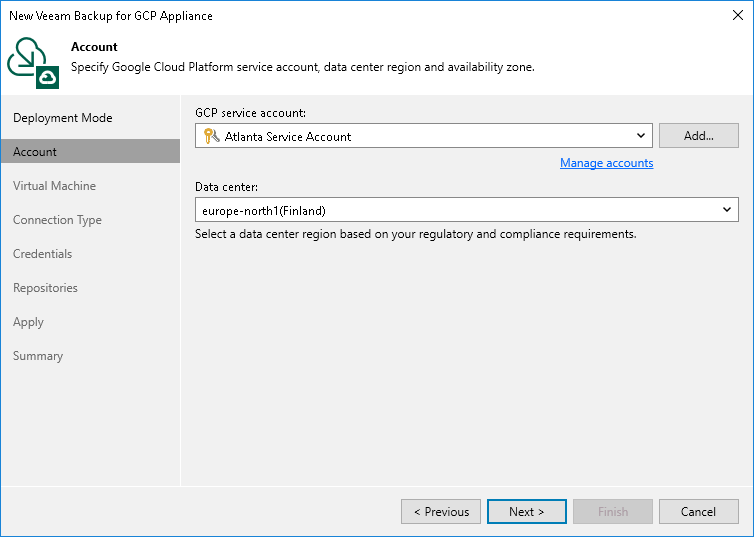The height and width of the screenshot is (537, 754).
Task: Click the disabled Finish button
Action: tap(613, 512)
